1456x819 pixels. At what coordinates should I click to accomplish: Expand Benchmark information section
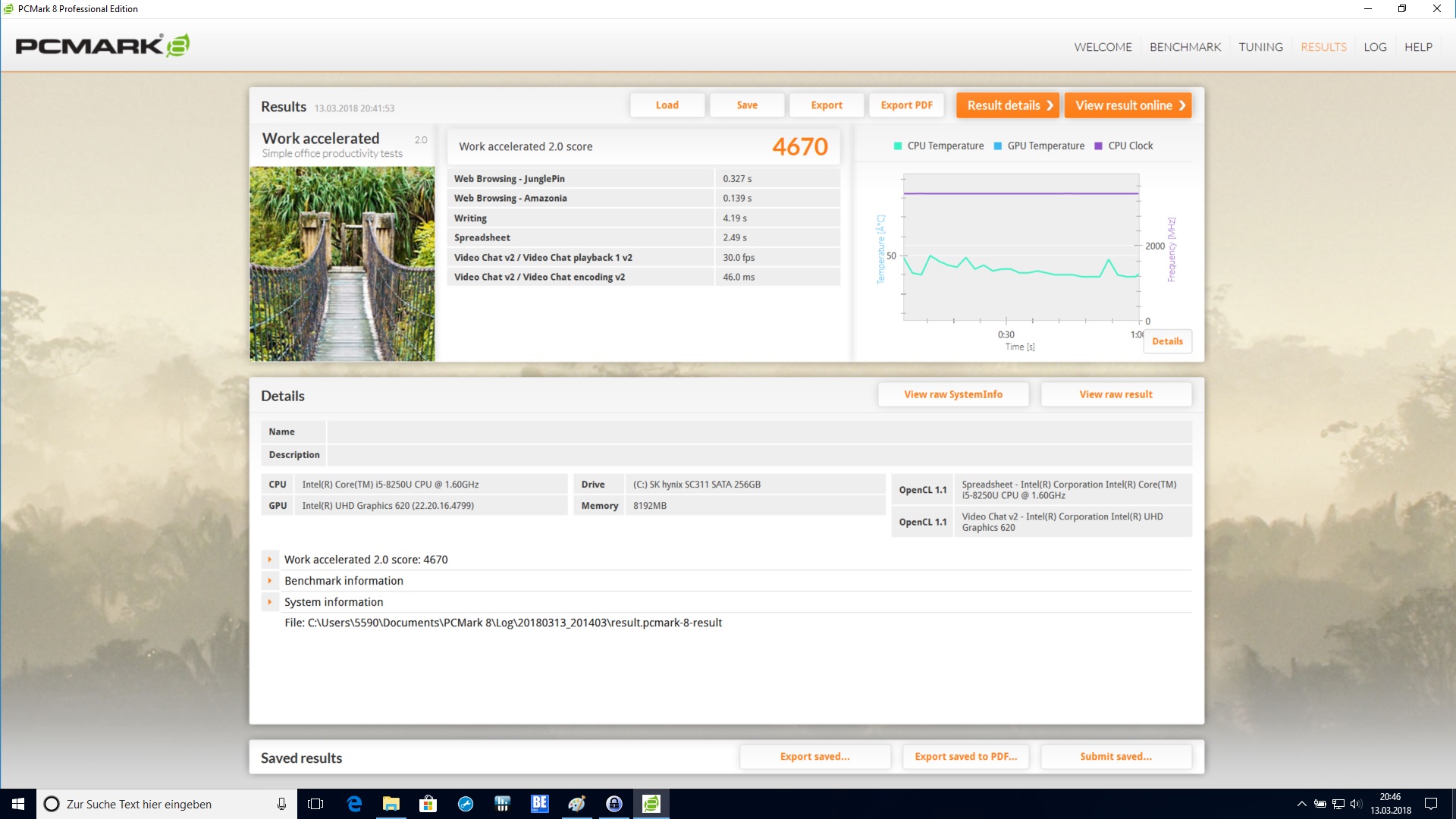click(x=269, y=581)
